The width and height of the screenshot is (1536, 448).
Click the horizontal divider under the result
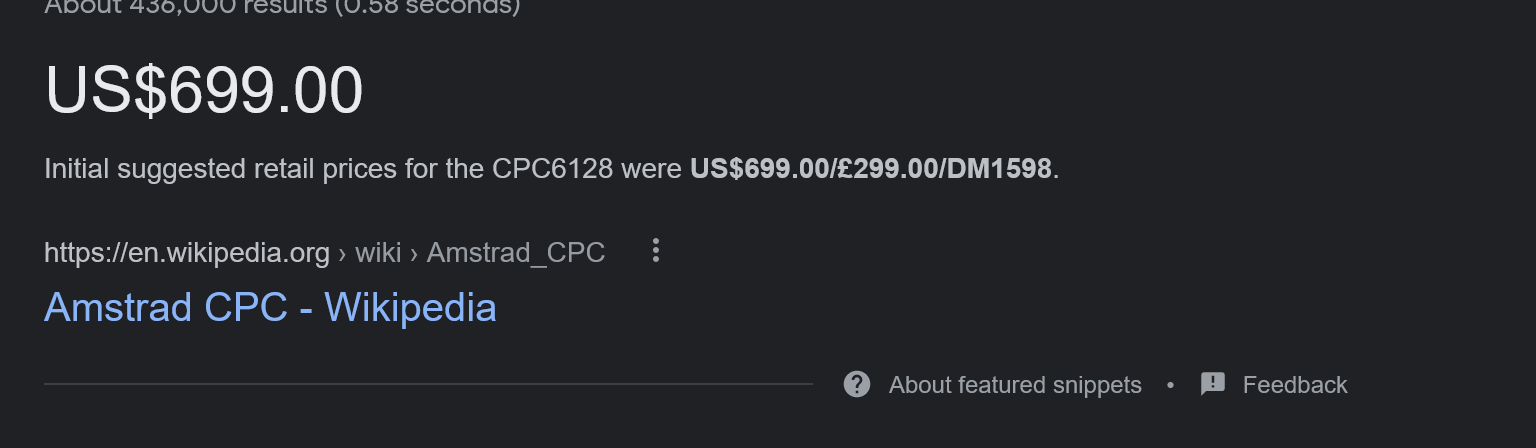click(428, 384)
